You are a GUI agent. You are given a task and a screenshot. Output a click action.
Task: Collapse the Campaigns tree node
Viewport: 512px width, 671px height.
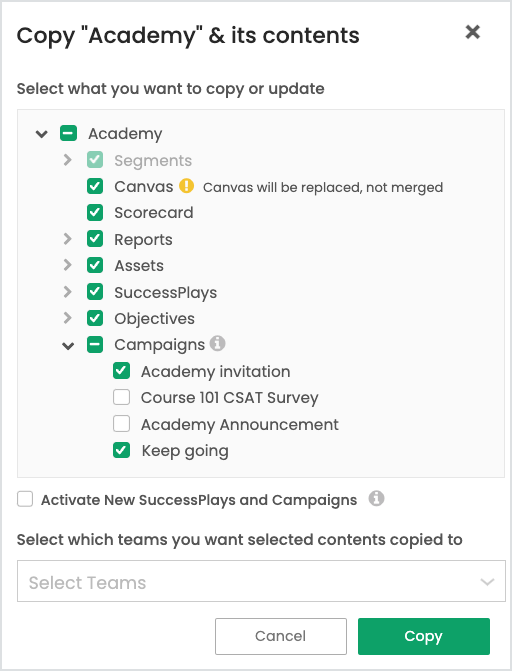pyautogui.click(x=68, y=345)
